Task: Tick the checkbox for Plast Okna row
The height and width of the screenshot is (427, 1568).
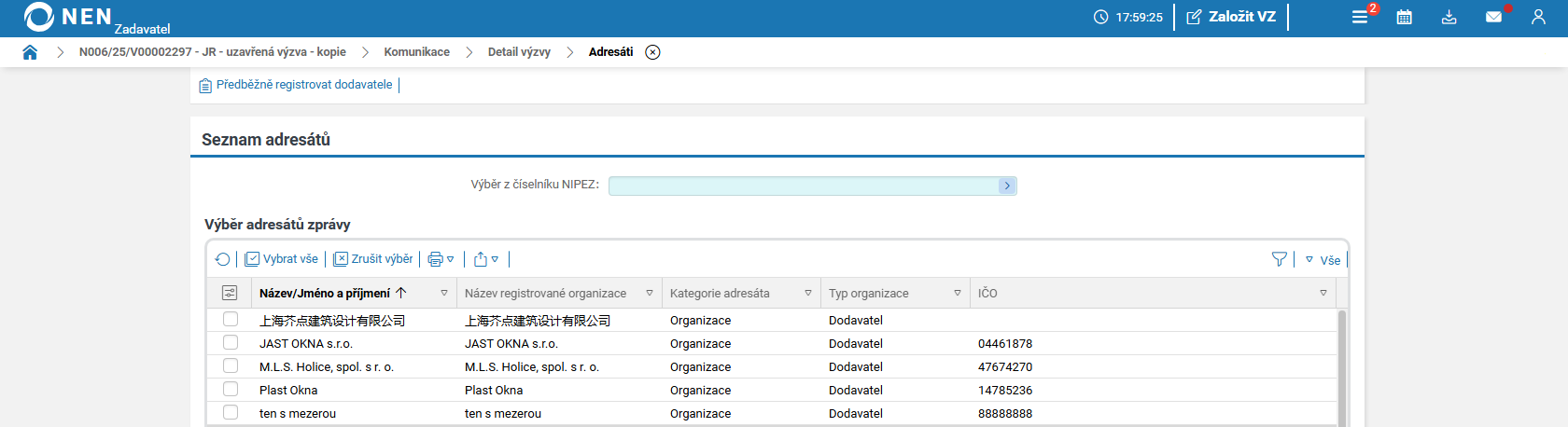Action: click(x=231, y=389)
